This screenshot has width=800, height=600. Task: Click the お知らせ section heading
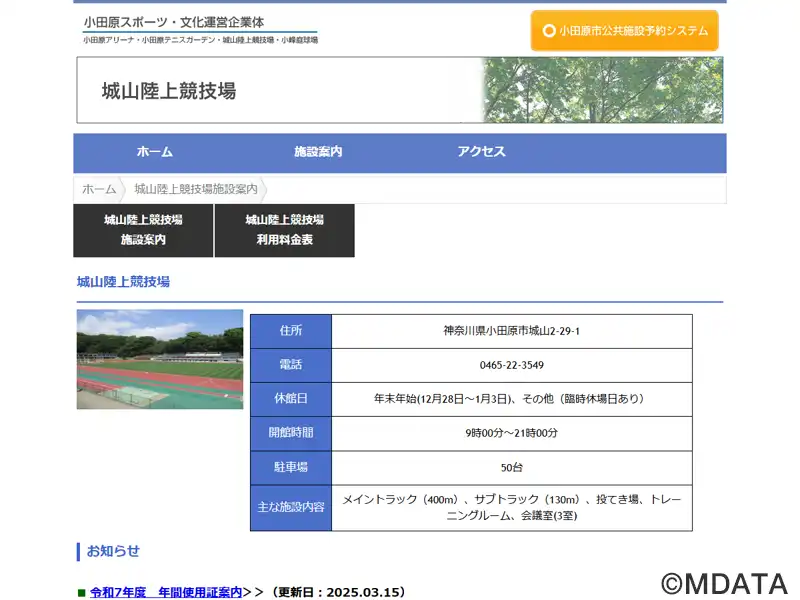coord(113,551)
